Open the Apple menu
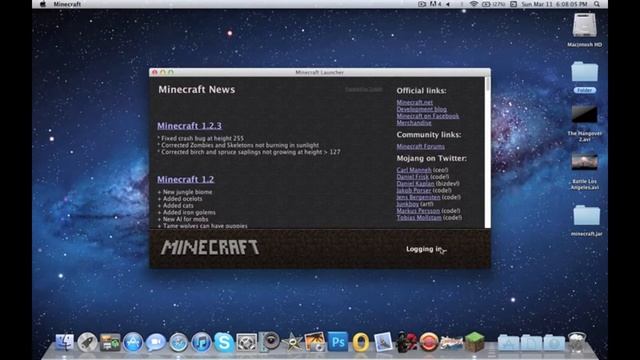 tap(42, 4)
